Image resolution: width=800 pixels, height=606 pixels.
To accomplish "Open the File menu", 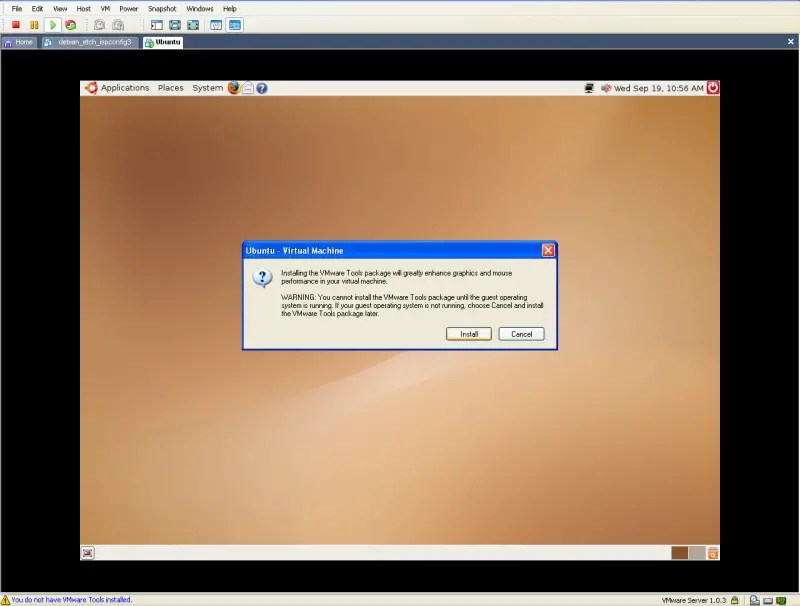I will click(x=17, y=9).
